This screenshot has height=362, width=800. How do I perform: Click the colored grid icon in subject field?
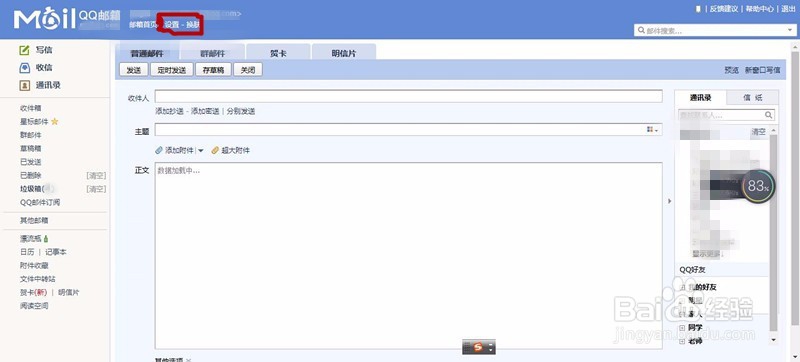(x=650, y=130)
